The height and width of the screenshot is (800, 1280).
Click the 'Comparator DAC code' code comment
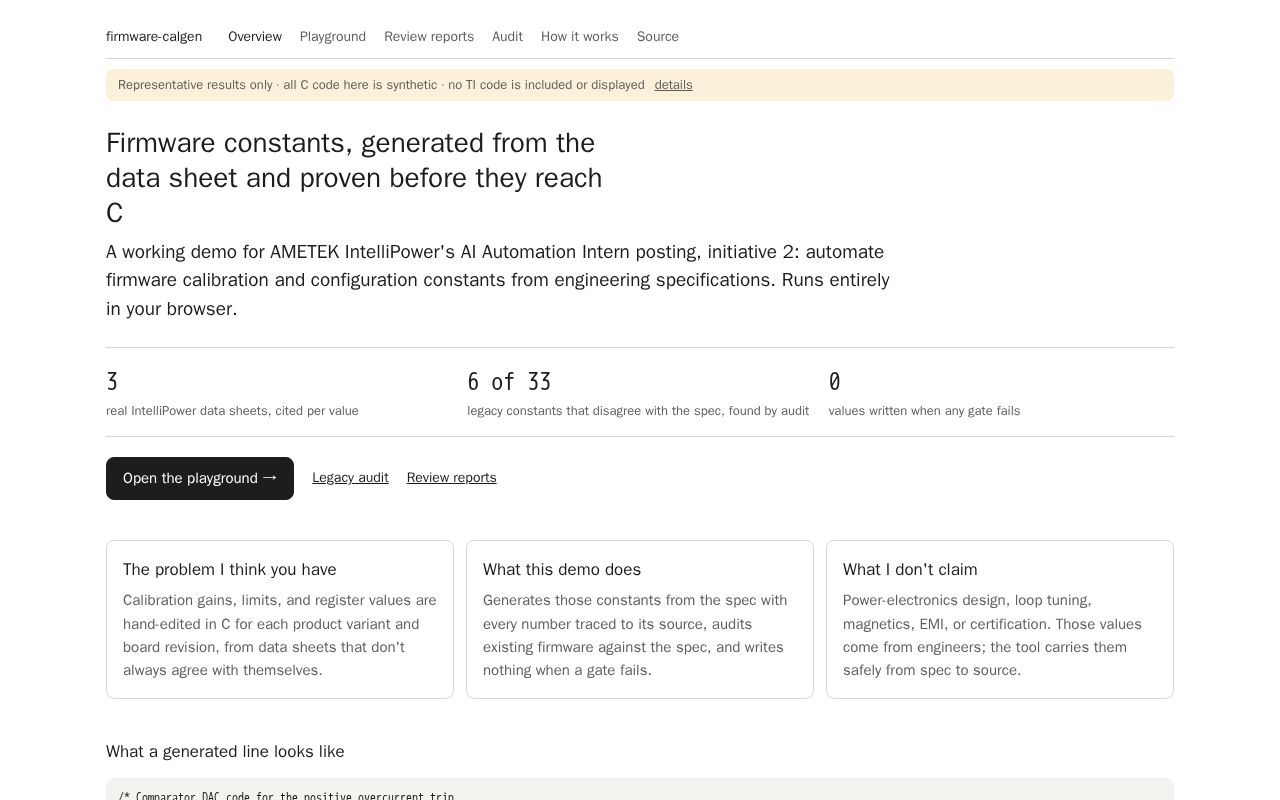(x=286, y=796)
